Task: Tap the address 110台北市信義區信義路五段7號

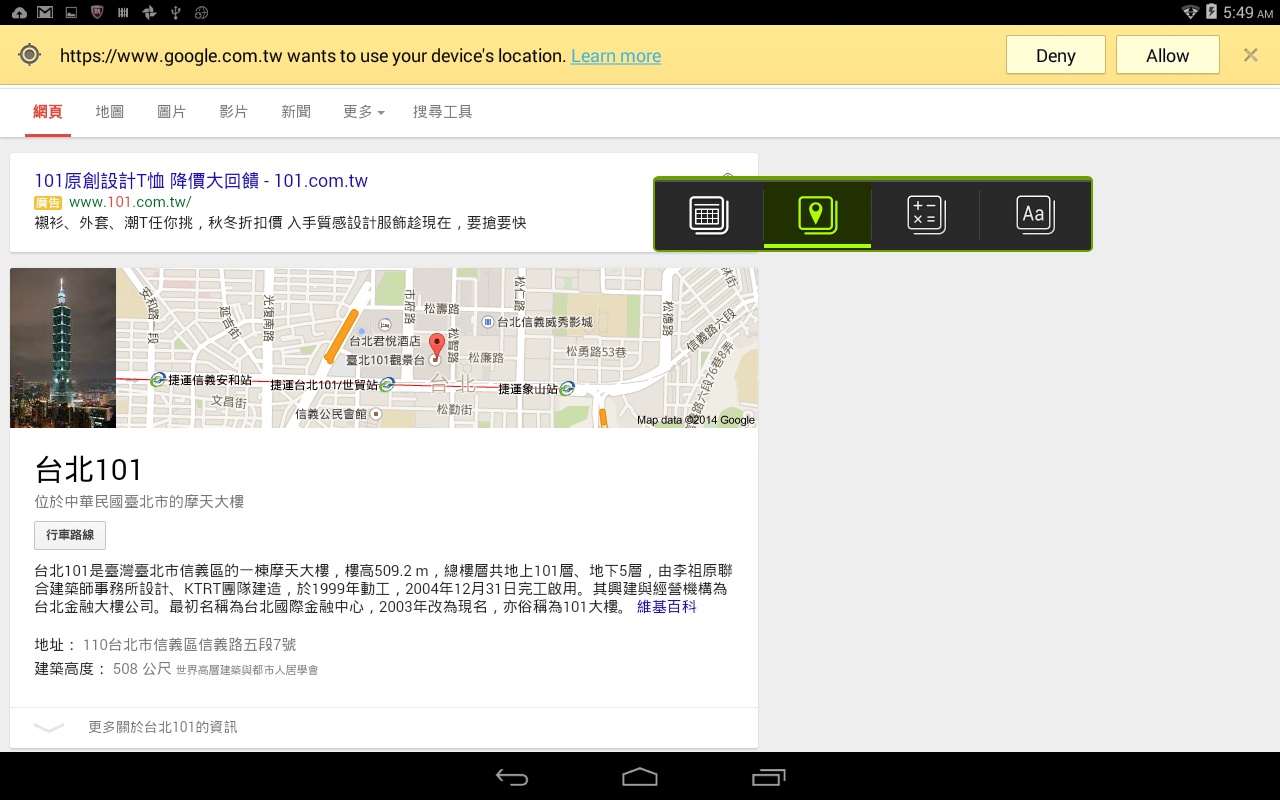Action: [x=189, y=645]
